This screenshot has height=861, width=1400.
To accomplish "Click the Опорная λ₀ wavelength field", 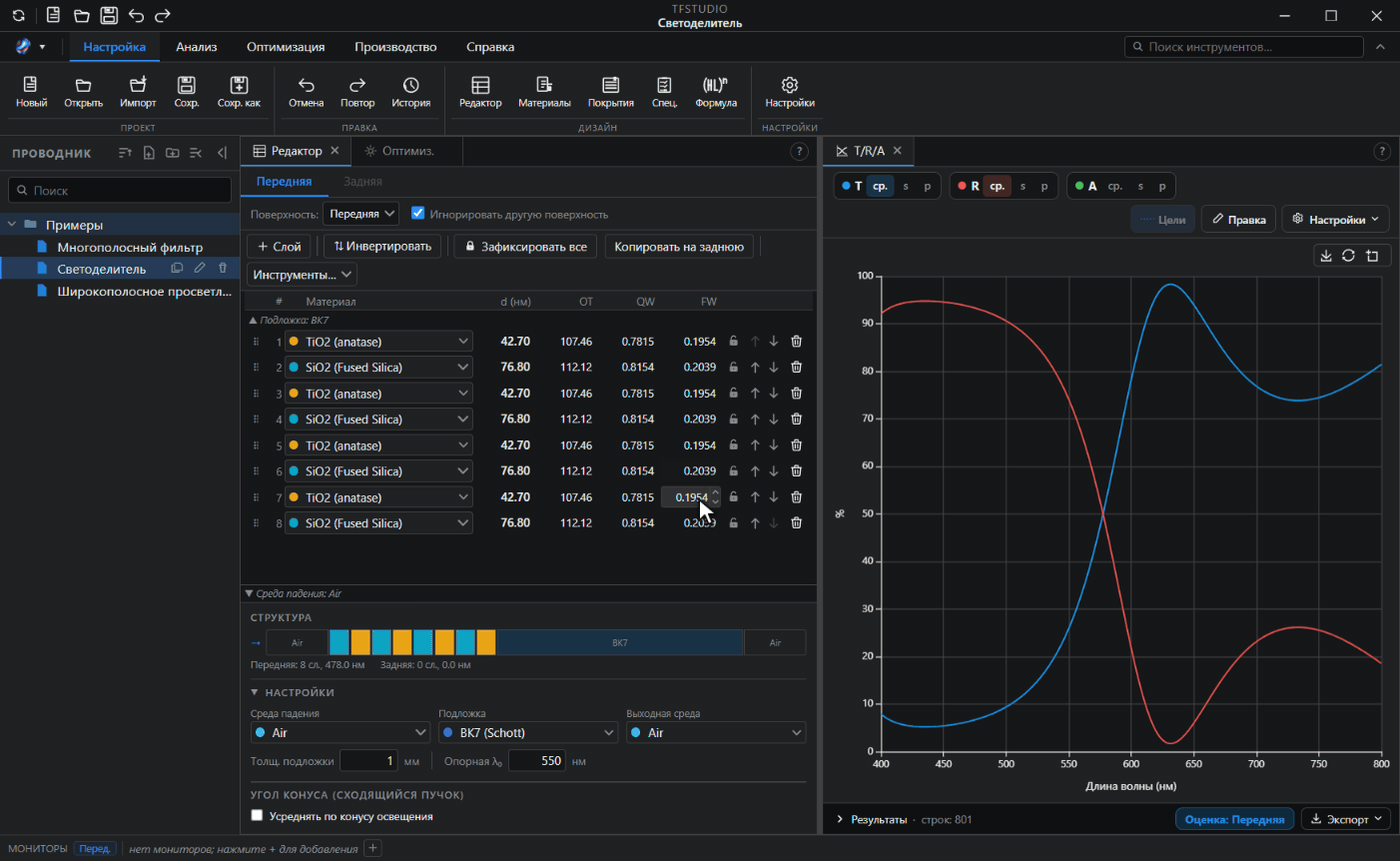I will (537, 761).
